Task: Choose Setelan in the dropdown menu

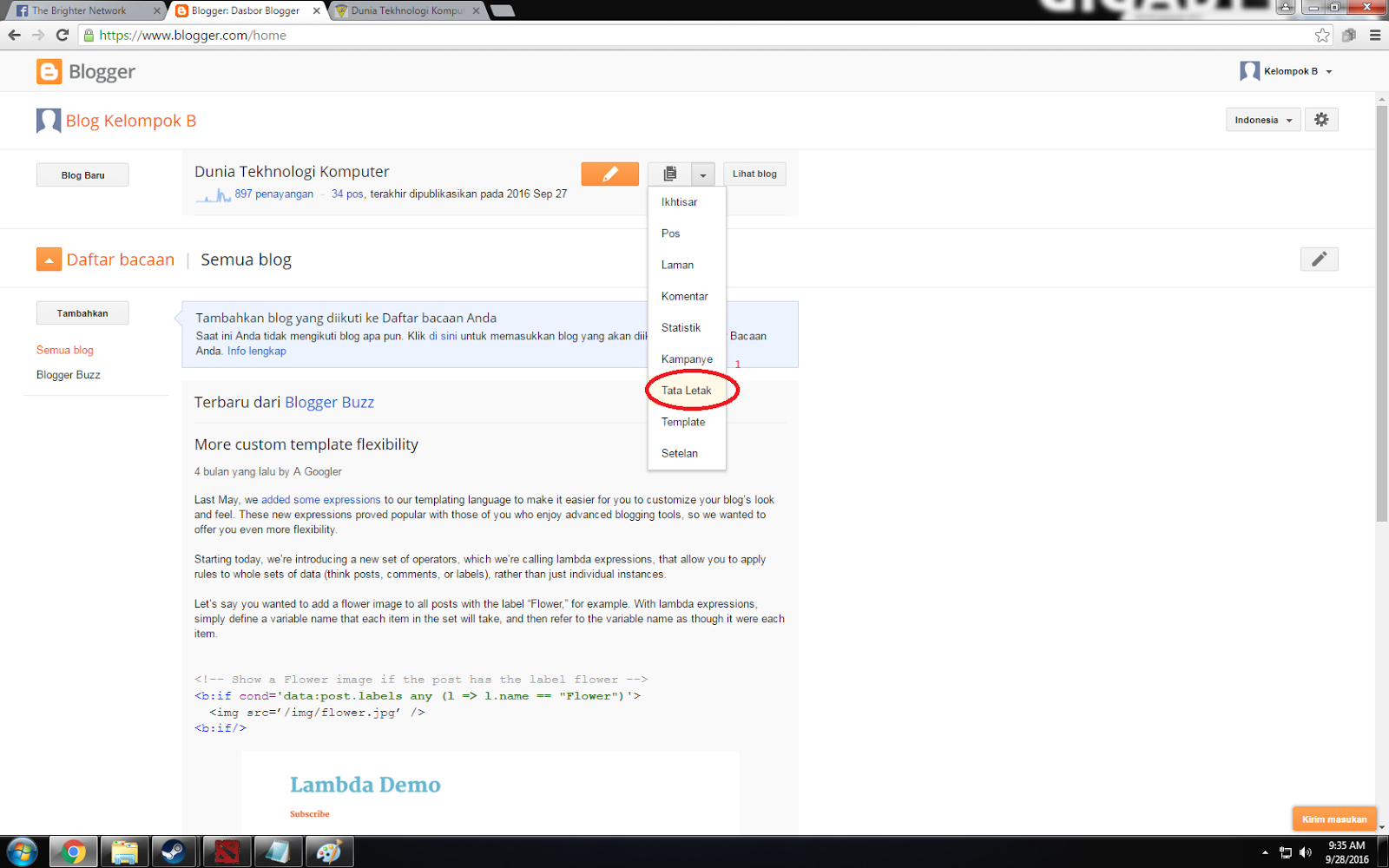Action: coord(687,453)
